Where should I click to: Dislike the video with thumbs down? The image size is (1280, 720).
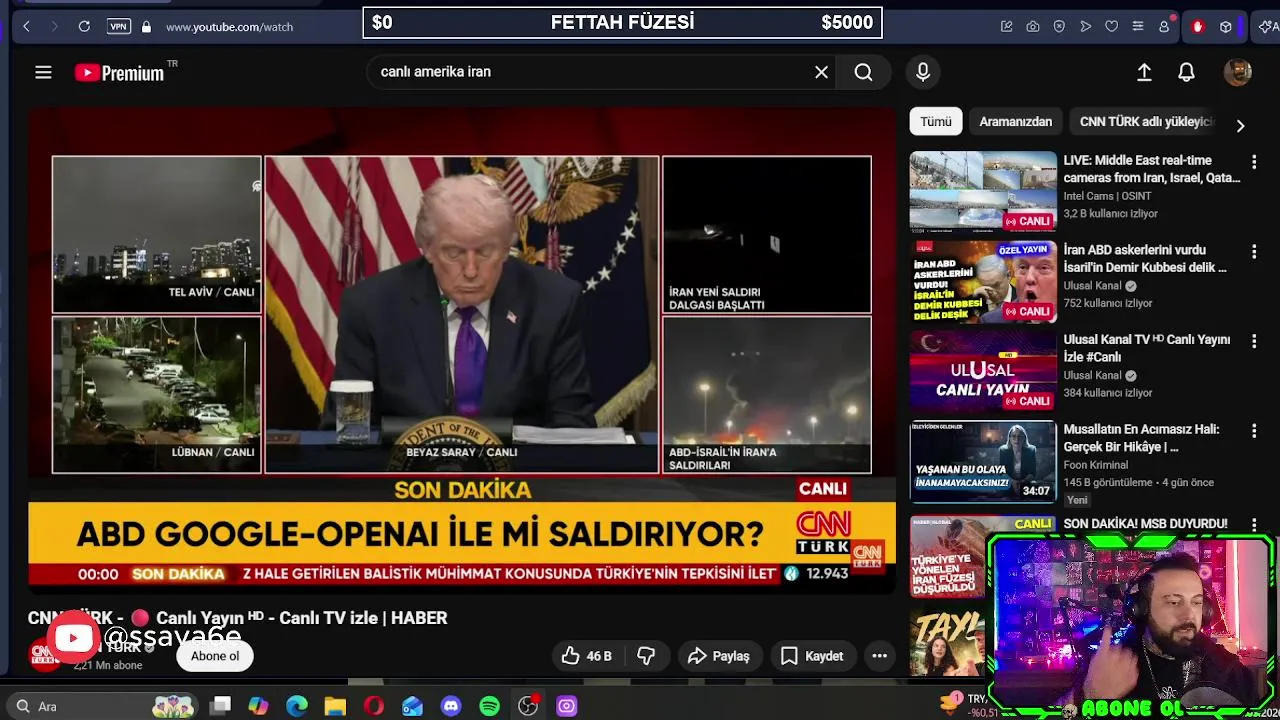(647, 656)
